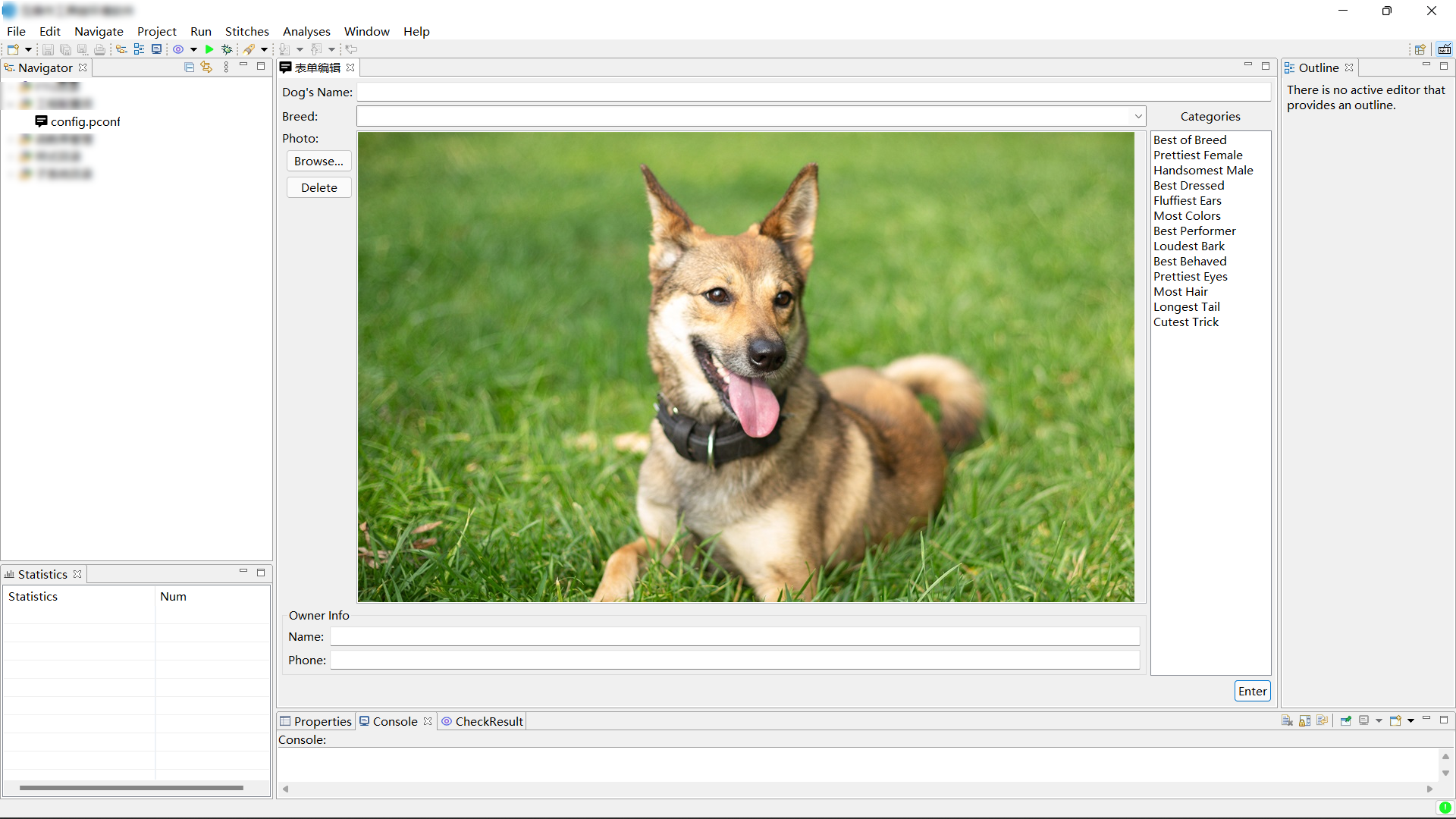Click the blue outline-list toolbar icon
The height and width of the screenshot is (819, 1456).
139,49
